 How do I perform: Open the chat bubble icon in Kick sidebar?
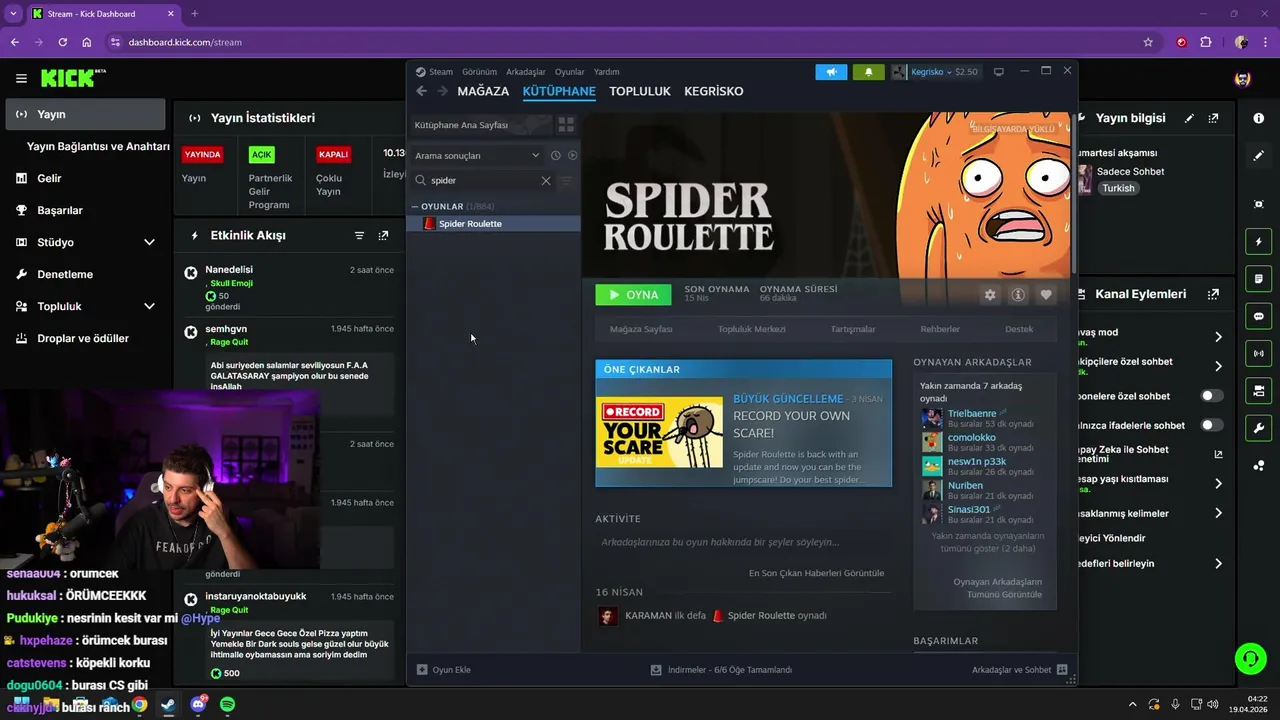click(1258, 316)
